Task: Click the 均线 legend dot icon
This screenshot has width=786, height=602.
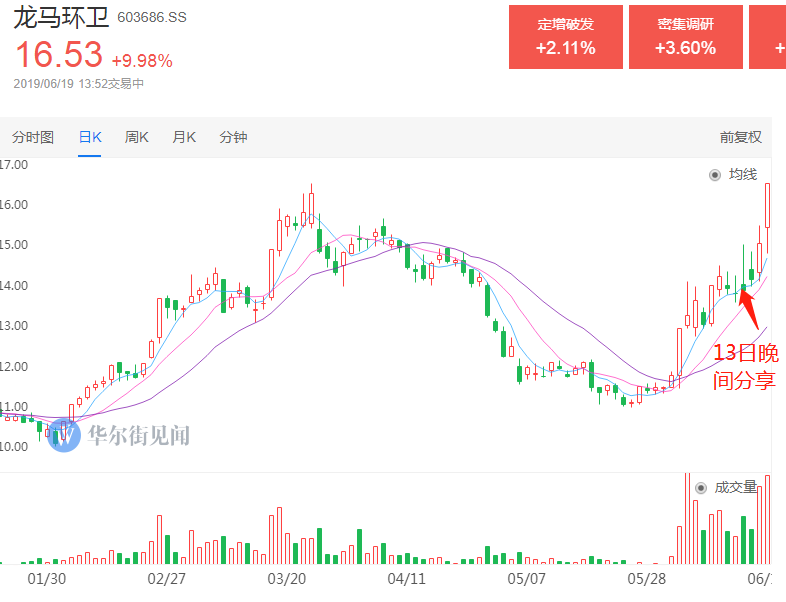Action: coord(714,175)
